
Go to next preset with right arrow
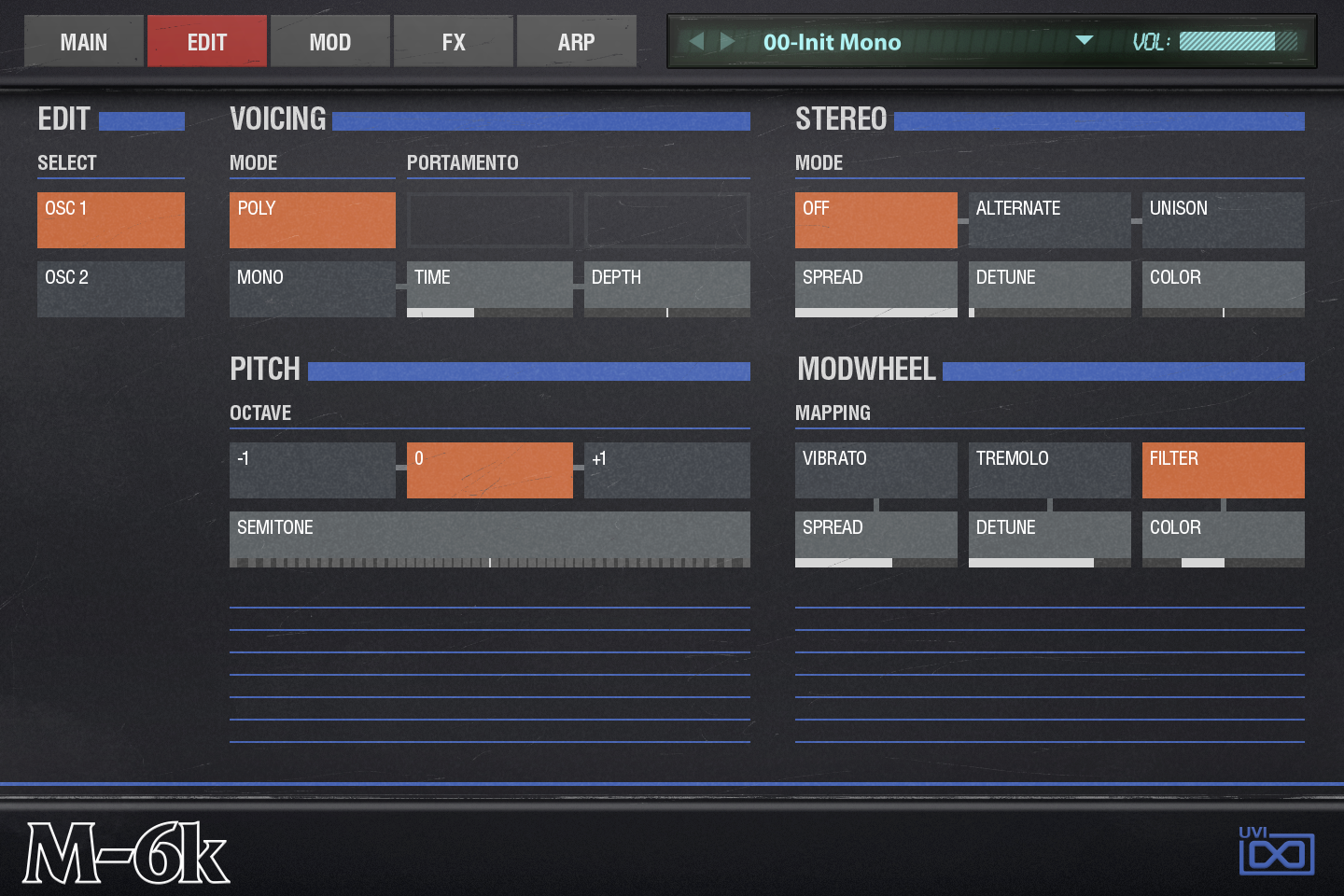(x=727, y=41)
